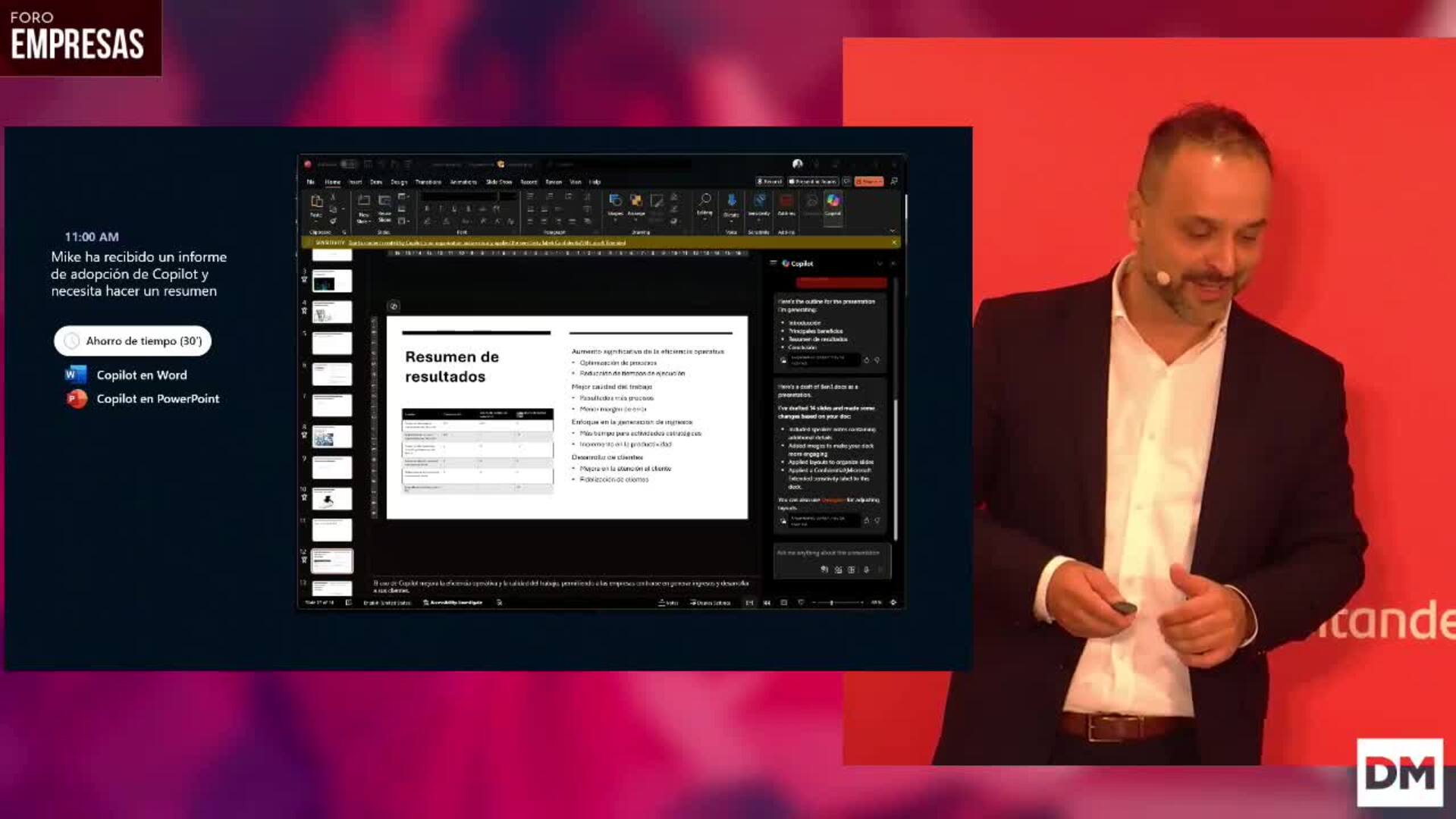The image size is (1456, 819).
Task: Open the Shapes gallery in the ribbon
Action: point(615,201)
